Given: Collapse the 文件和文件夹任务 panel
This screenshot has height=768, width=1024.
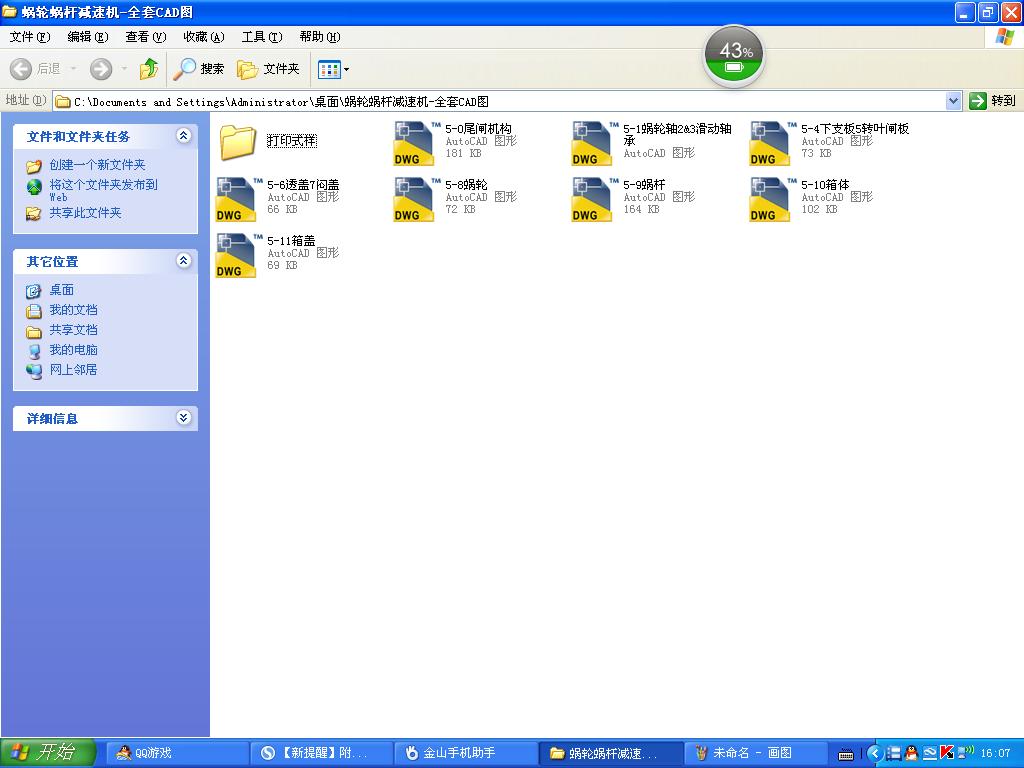Looking at the screenshot, I should pyautogui.click(x=184, y=136).
